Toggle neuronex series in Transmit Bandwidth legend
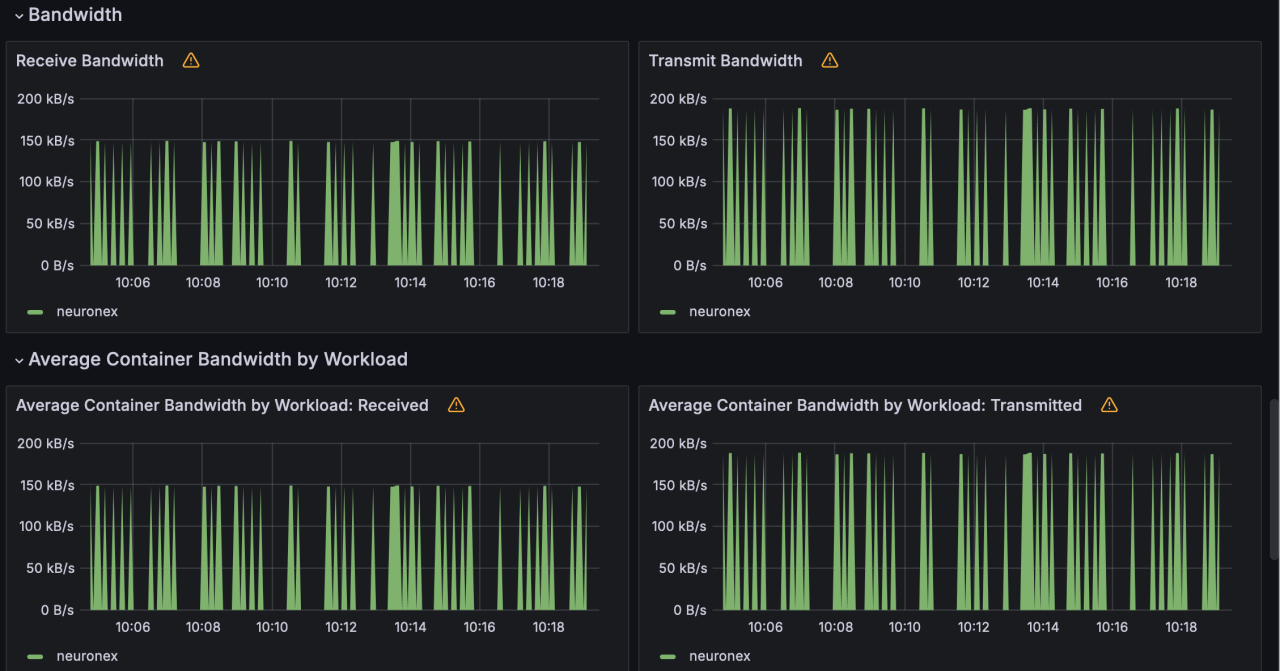1280x671 pixels. [720, 312]
